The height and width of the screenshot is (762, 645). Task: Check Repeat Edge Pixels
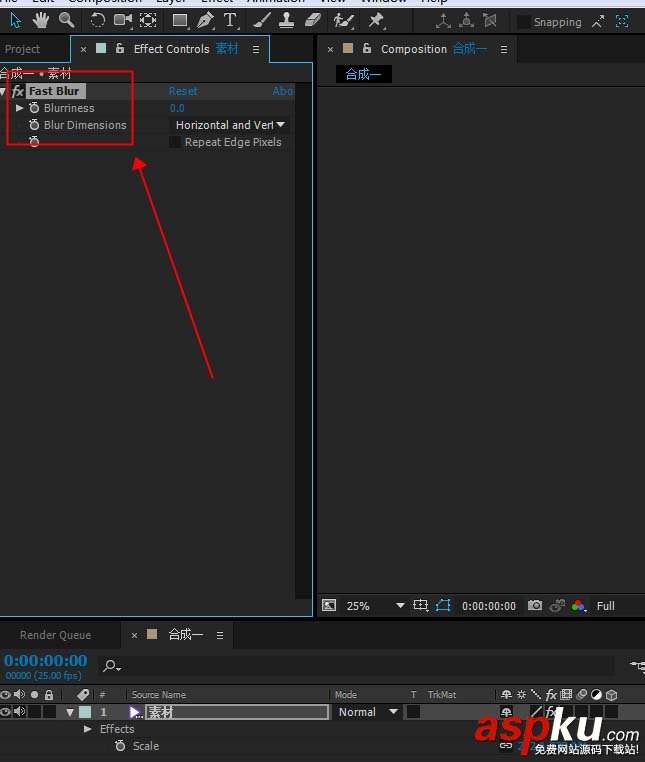pos(175,142)
